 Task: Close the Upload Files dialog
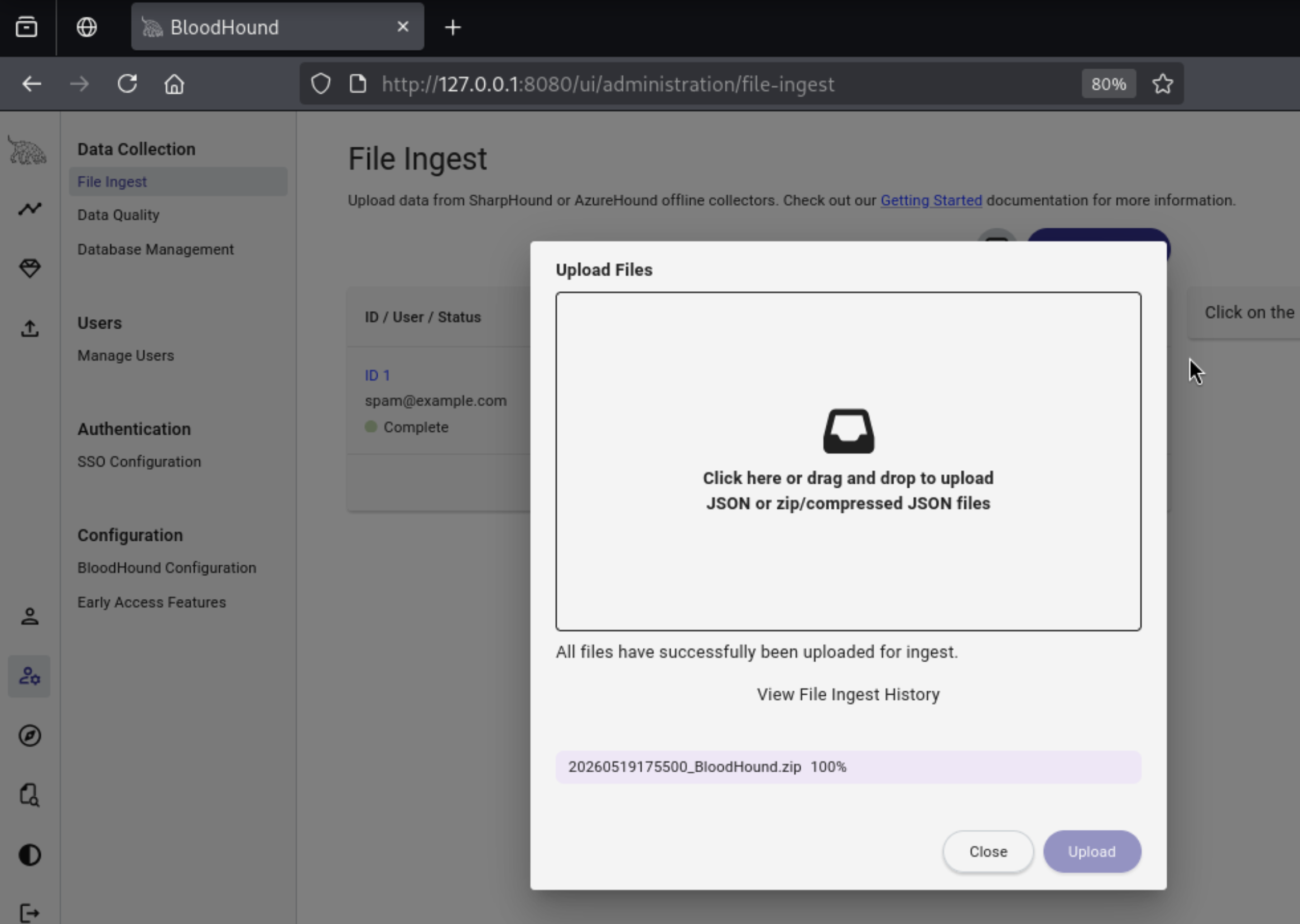988,851
